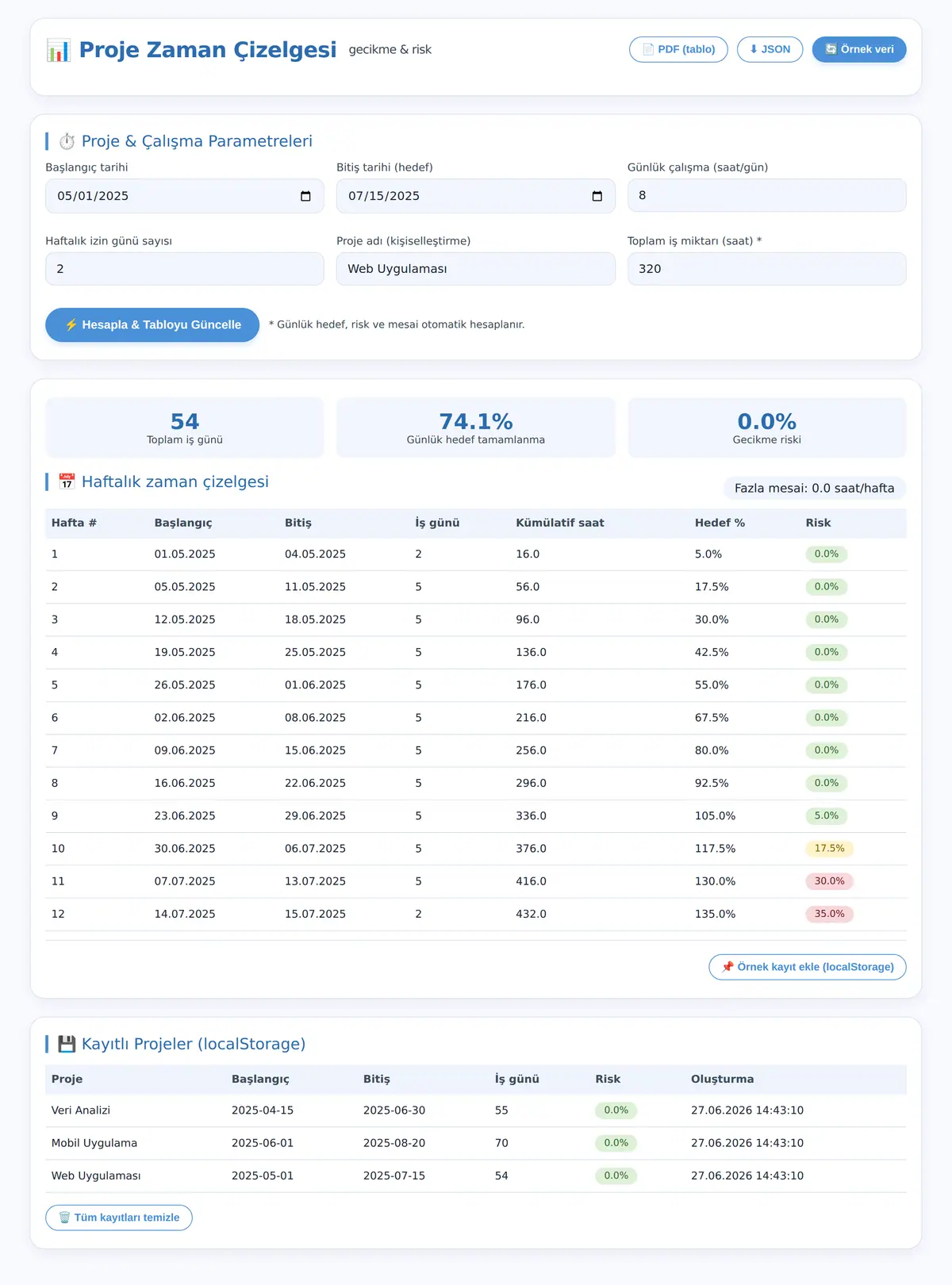Clear all records with Tüm kayıtları temizle
The height and width of the screenshot is (1285, 952).
coord(119,1218)
